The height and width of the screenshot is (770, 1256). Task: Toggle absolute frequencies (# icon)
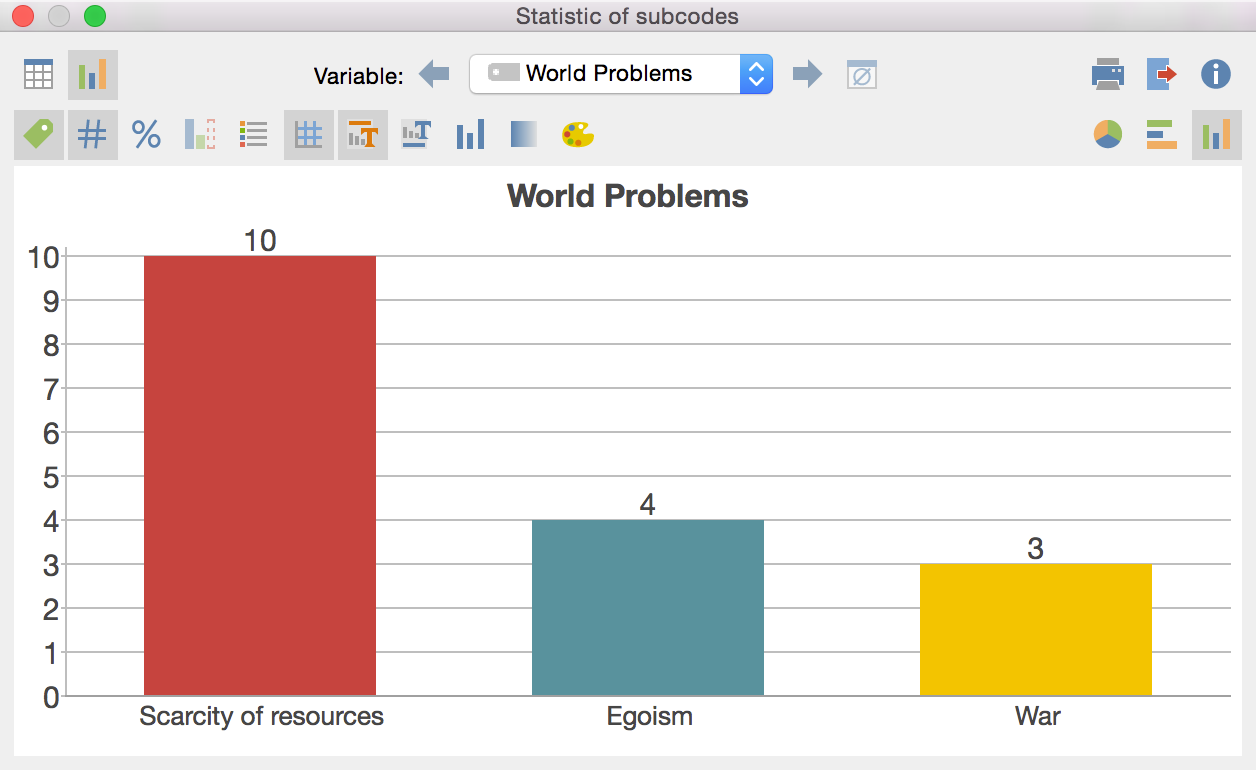pyautogui.click(x=92, y=134)
